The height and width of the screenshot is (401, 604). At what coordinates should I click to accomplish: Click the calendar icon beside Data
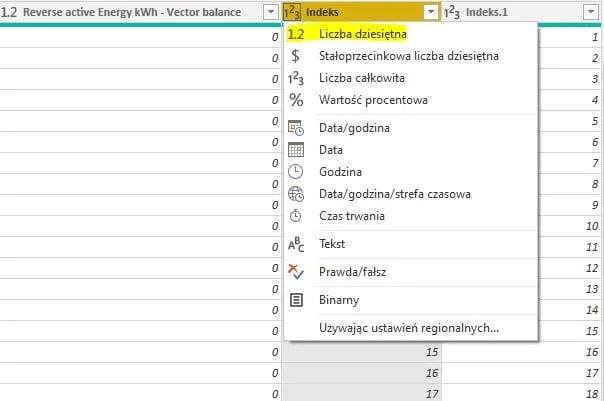click(296, 150)
